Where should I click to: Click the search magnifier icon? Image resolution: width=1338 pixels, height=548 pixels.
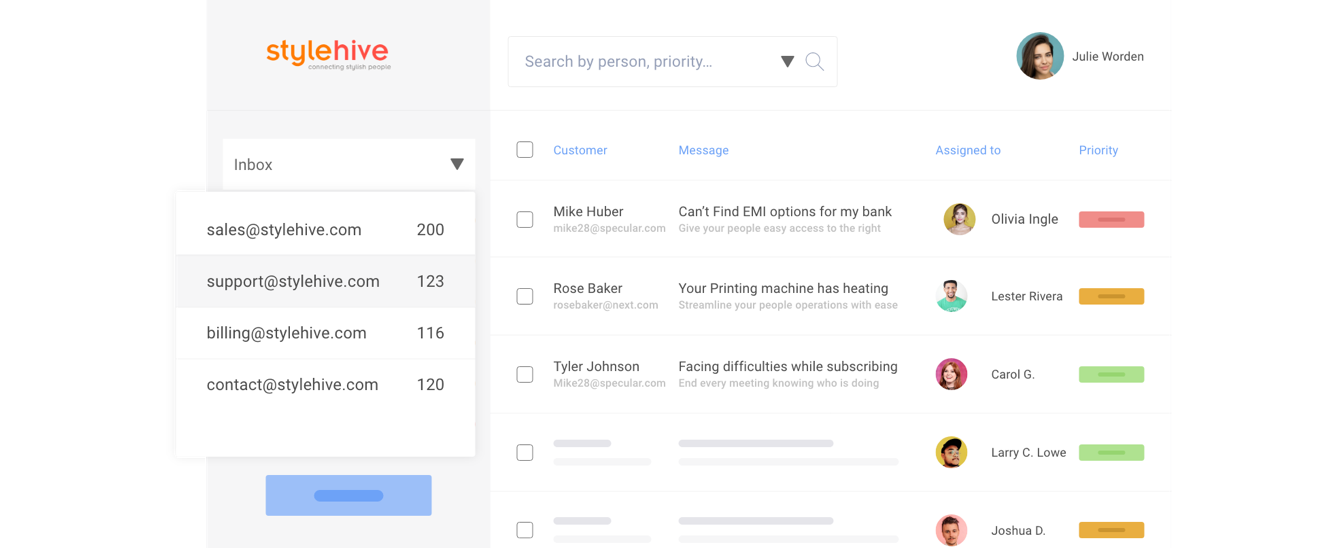(815, 62)
